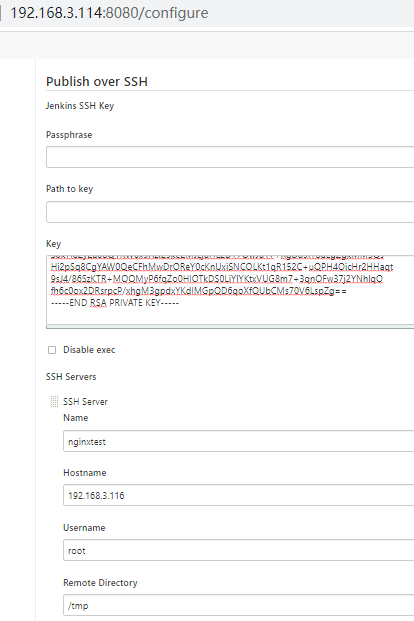Enable the Disable exec checkbox
Image resolution: width=414 pixels, height=621 pixels.
coord(52,350)
